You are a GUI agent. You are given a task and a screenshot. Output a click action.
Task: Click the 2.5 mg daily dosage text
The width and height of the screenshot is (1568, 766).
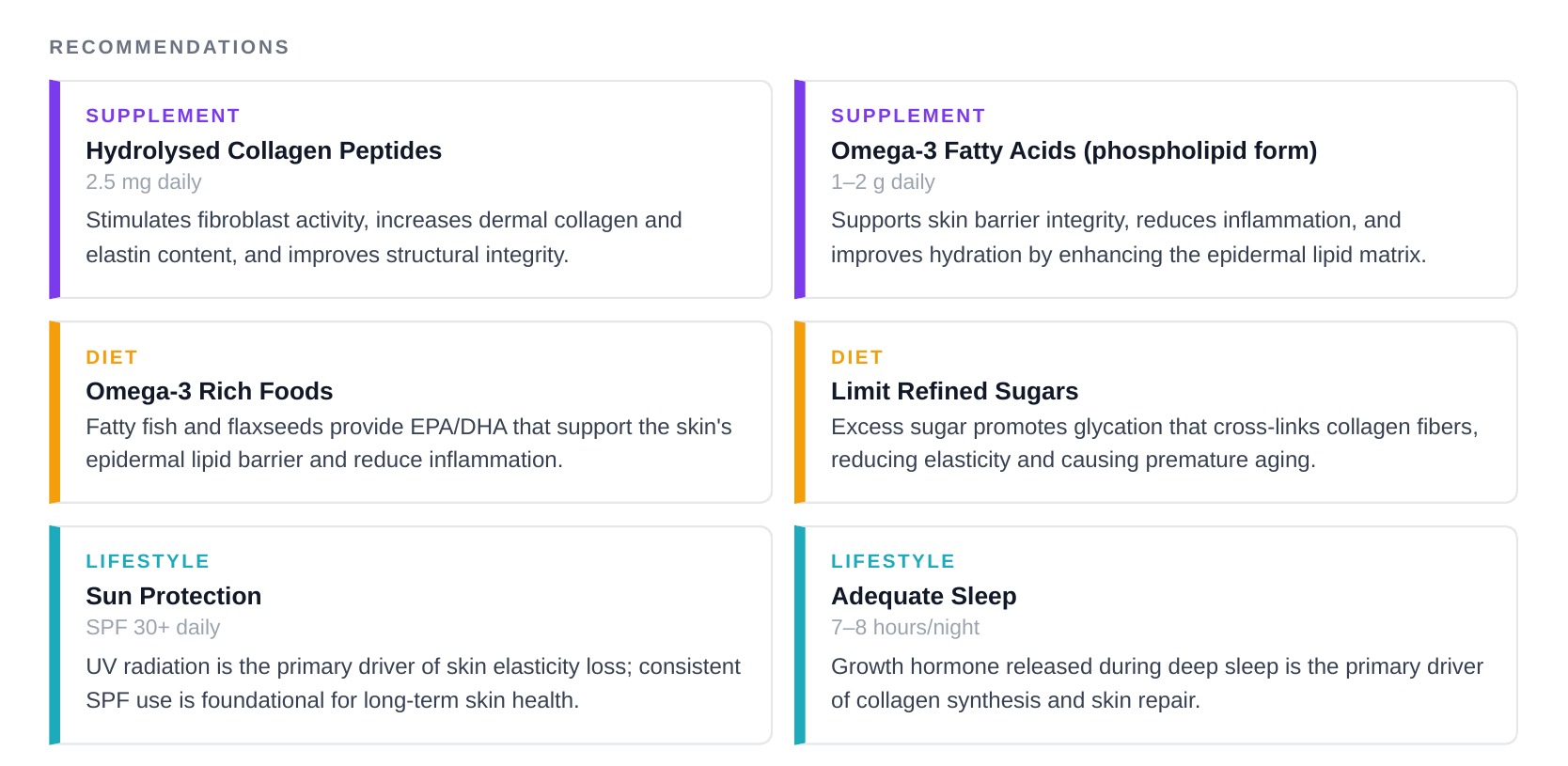143,182
